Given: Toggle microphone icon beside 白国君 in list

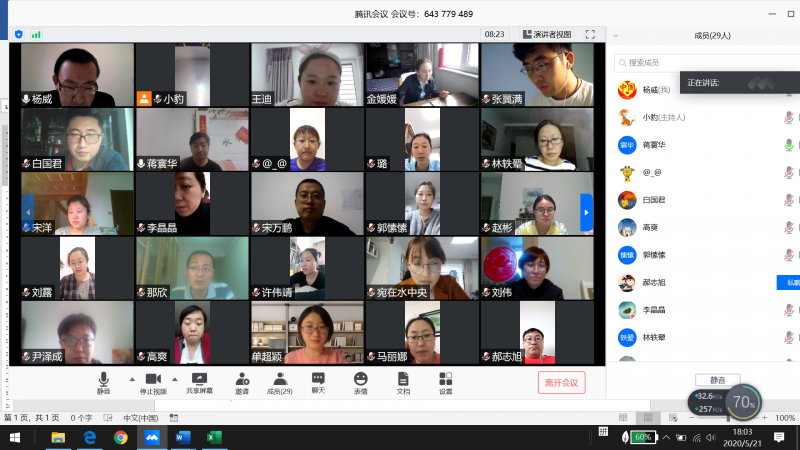Looking at the screenshot, I should coord(789,199).
